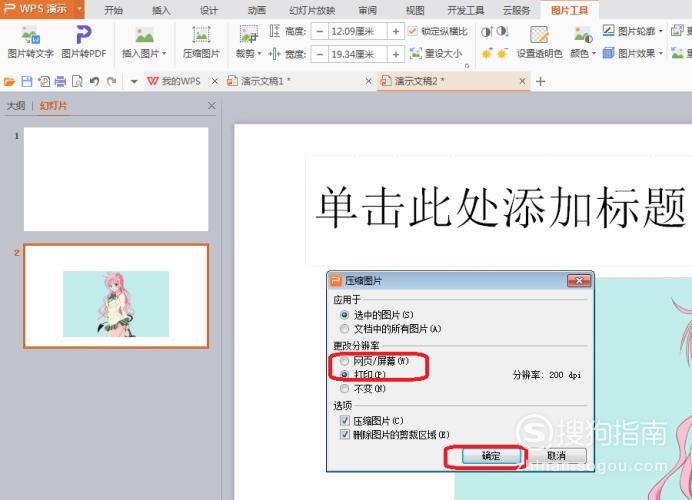Close the 演示文稿2 document tab

[x=522, y=81]
